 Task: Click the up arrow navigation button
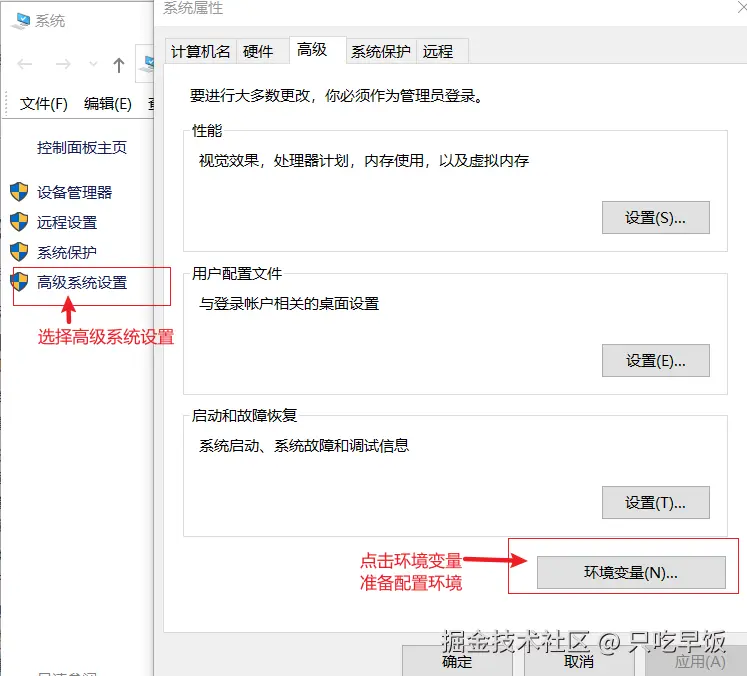click(119, 65)
